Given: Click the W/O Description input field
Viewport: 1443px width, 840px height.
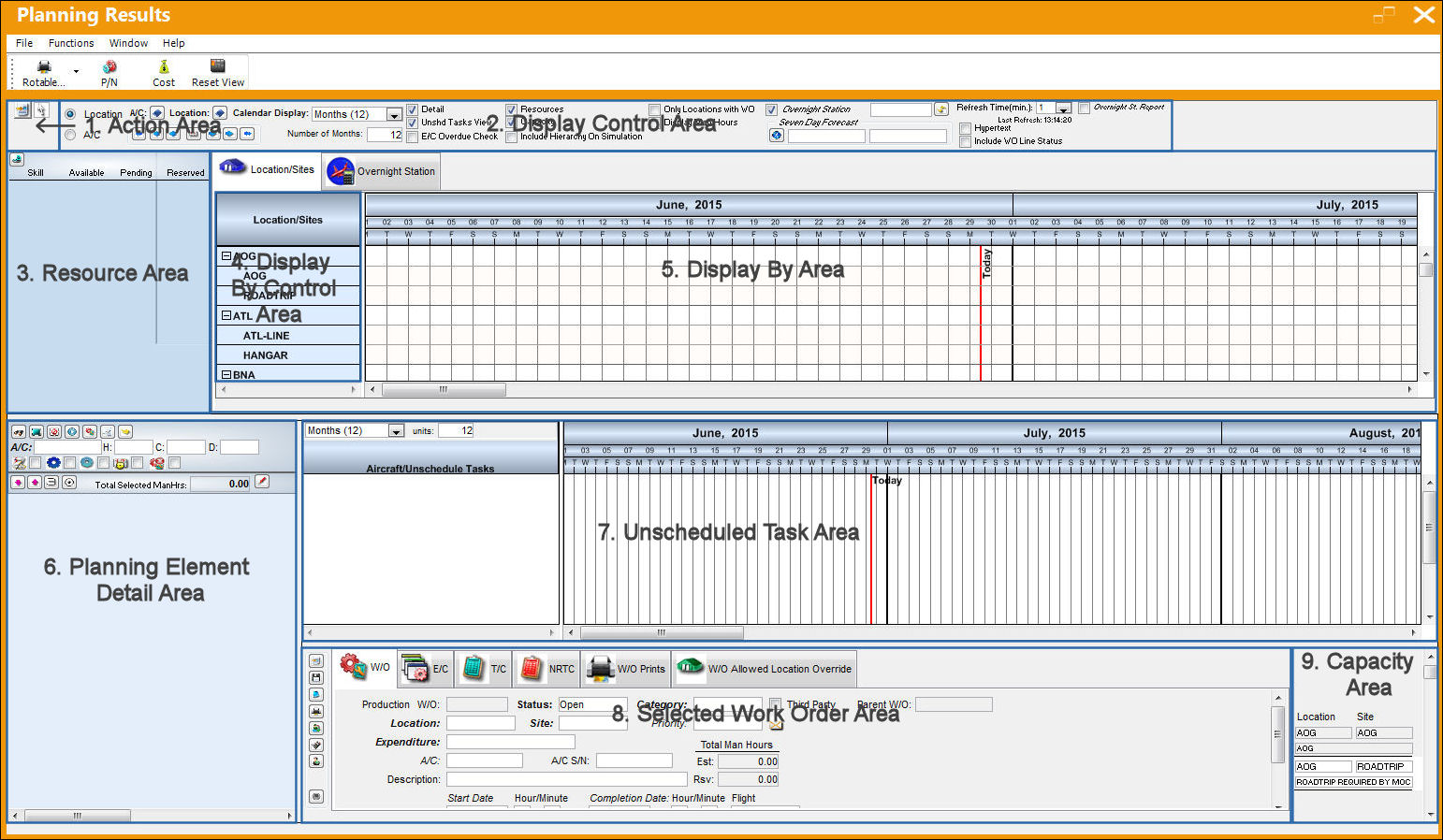Looking at the screenshot, I should tap(566, 779).
